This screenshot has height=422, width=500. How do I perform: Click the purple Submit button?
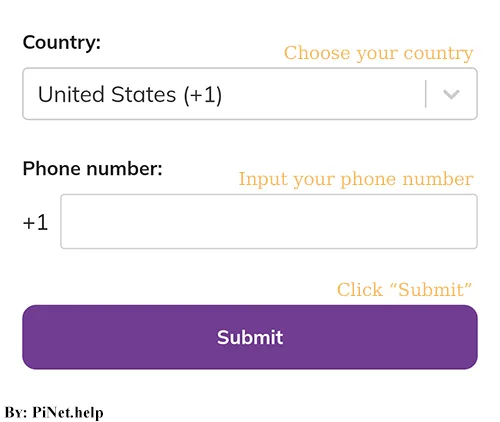click(x=250, y=337)
